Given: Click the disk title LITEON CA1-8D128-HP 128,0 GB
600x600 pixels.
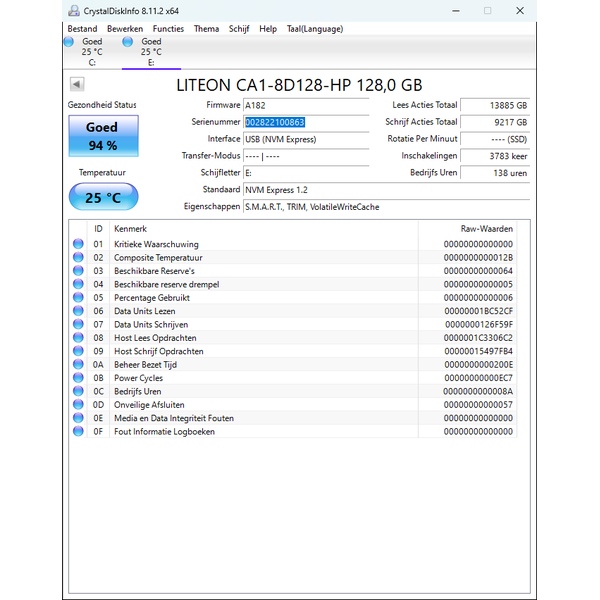Looking at the screenshot, I should [299, 85].
